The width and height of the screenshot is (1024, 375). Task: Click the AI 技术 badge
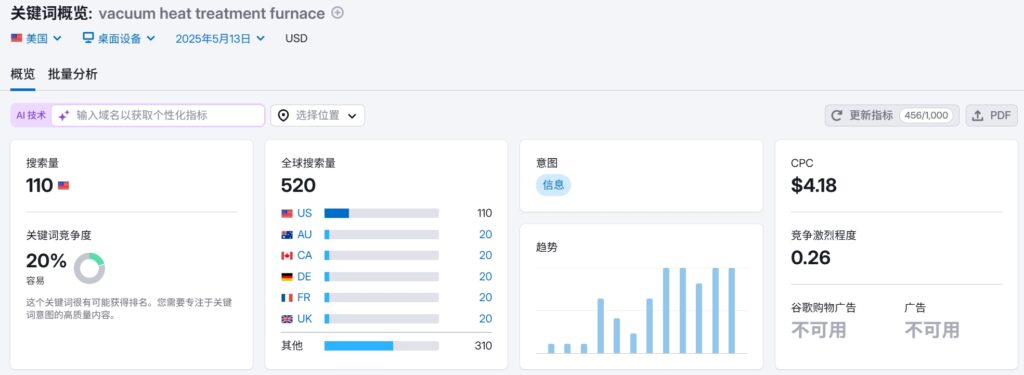[x=31, y=116]
